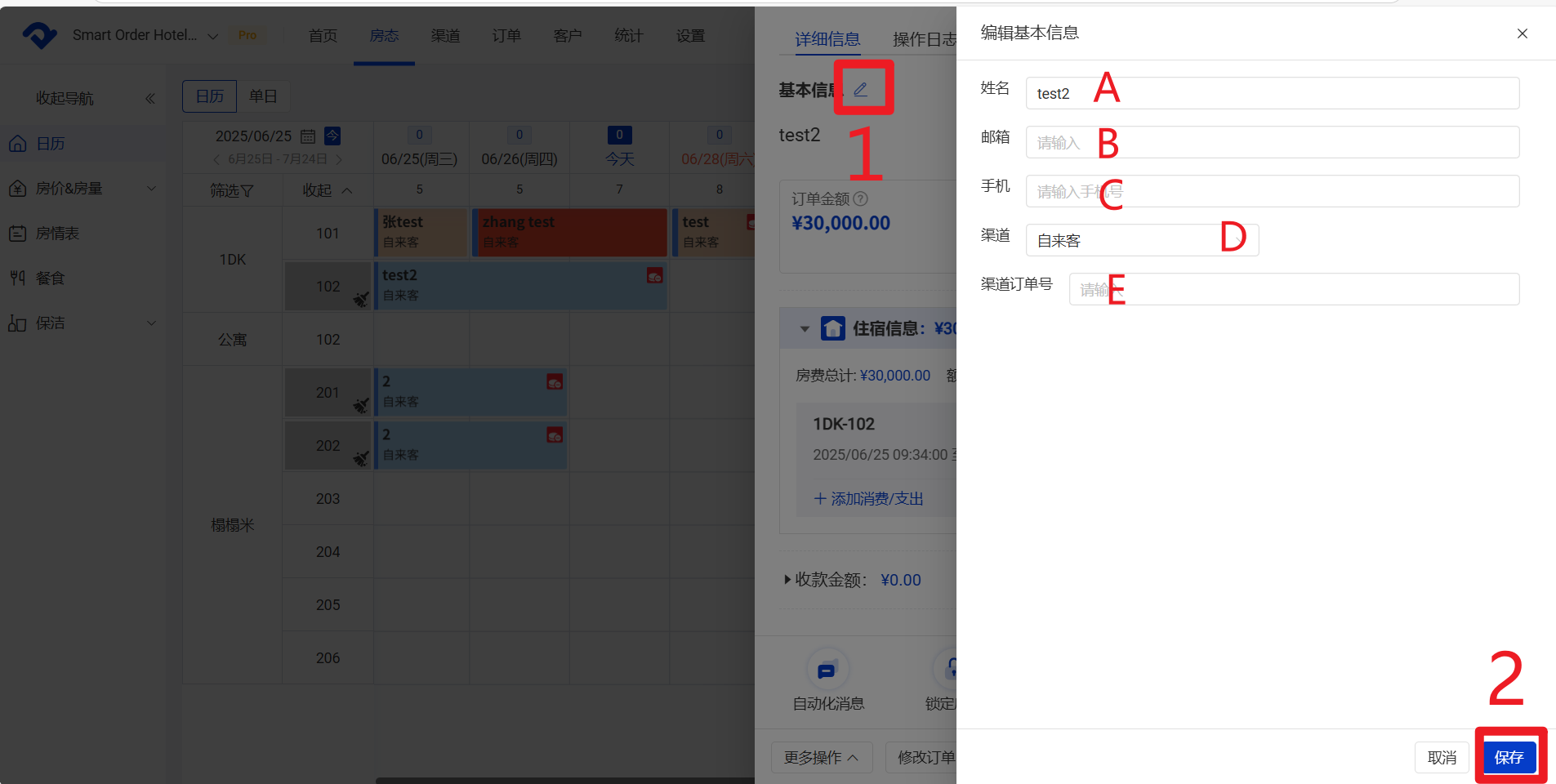Image resolution: width=1556 pixels, height=784 pixels.
Task: Collapse room types with 收起
Action: tap(328, 190)
